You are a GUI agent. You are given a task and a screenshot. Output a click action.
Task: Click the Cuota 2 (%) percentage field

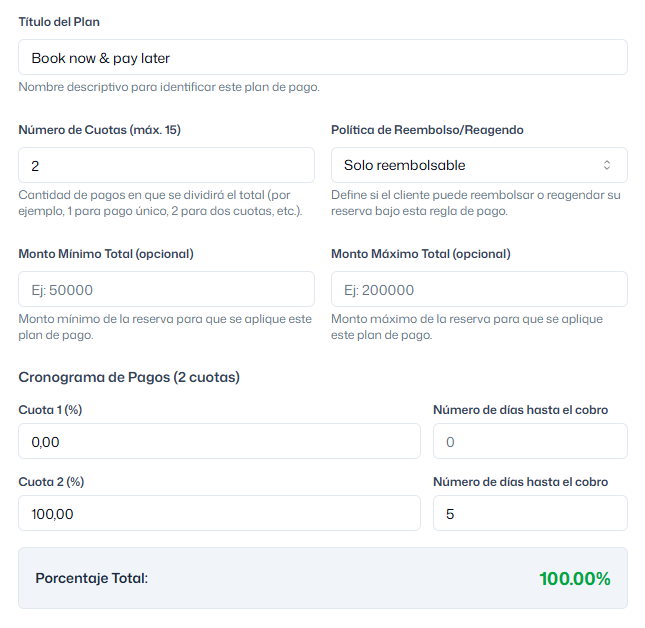click(x=219, y=513)
